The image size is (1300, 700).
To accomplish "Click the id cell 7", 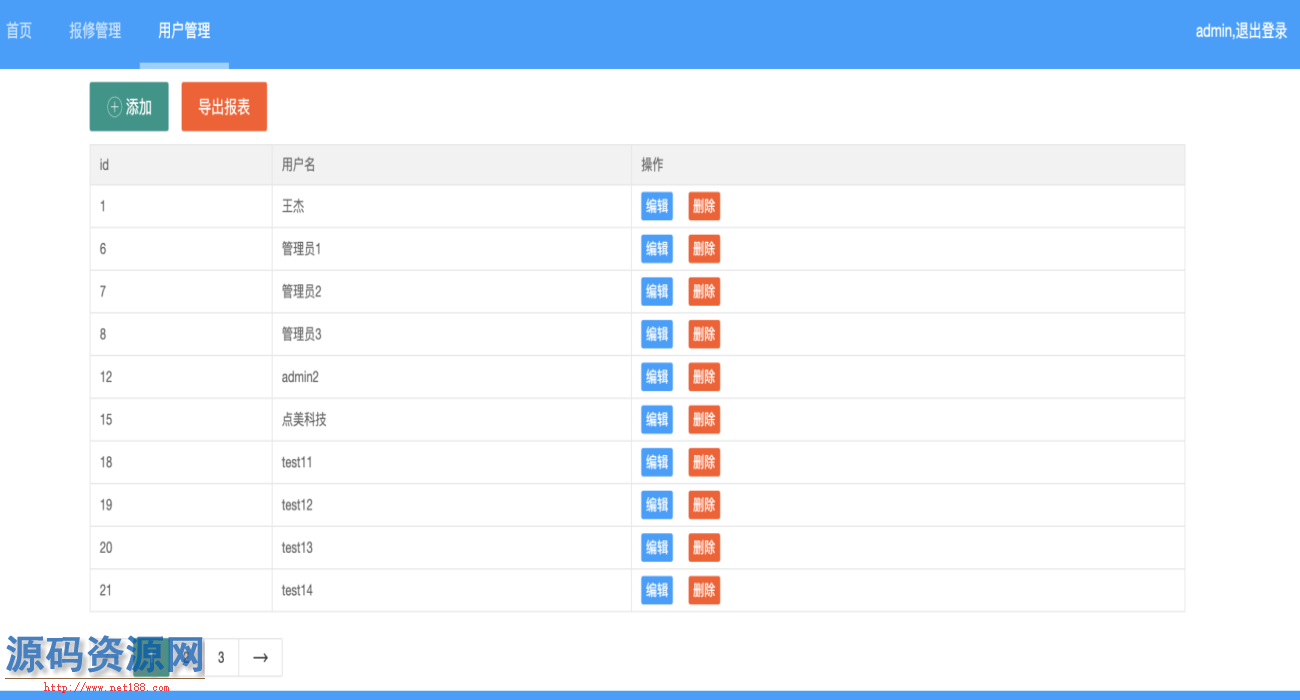I will tap(181, 291).
